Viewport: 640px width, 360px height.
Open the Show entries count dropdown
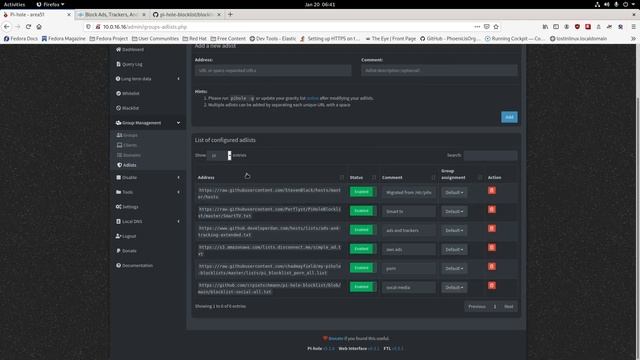click(219, 155)
